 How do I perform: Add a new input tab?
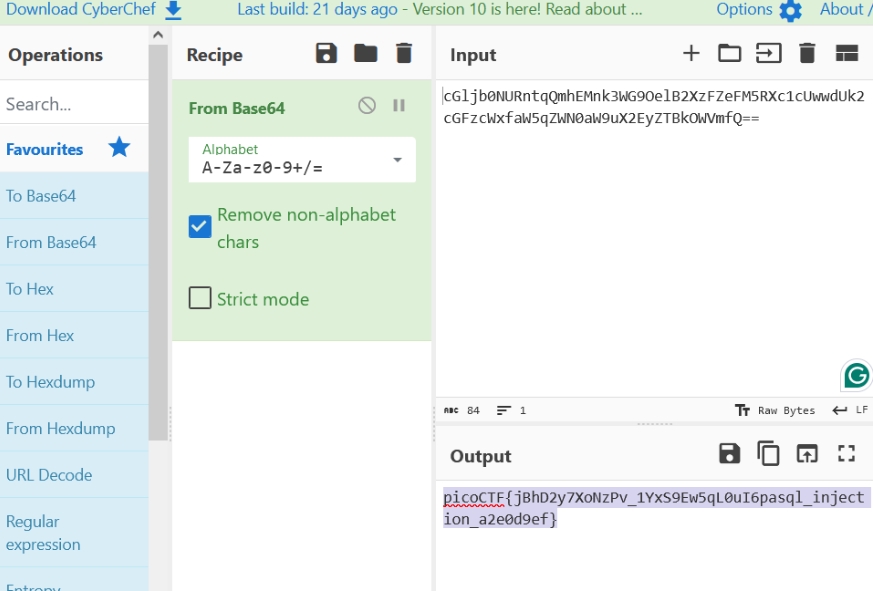(x=691, y=54)
